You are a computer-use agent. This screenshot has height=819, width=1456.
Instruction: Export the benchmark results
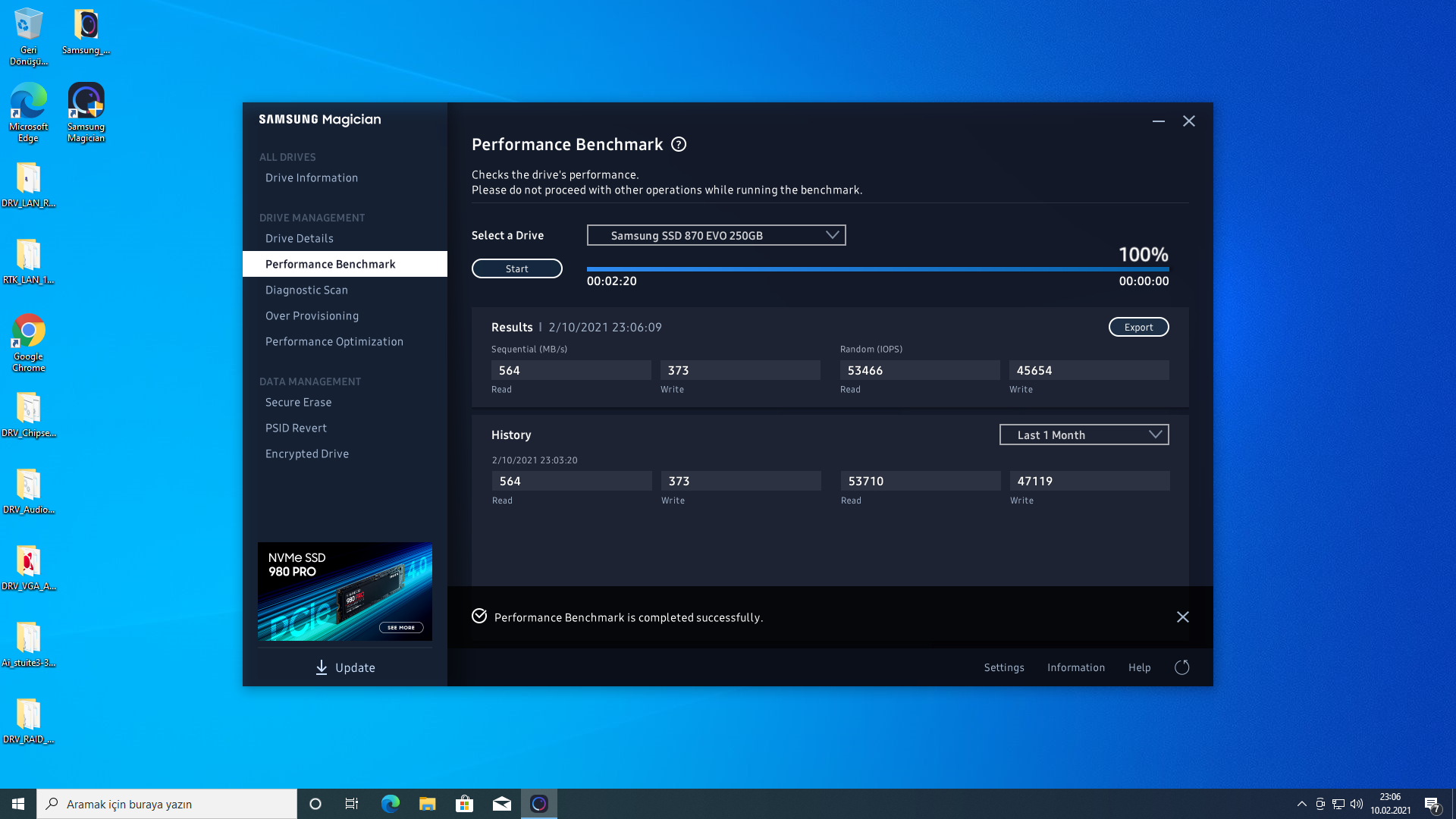click(x=1139, y=327)
